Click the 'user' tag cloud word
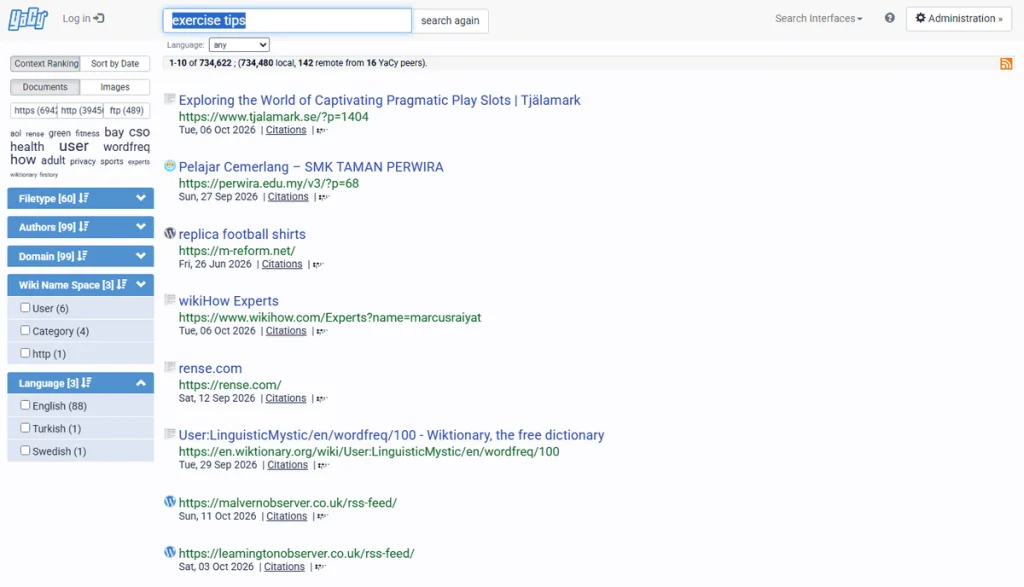Screen dimensions: 1024x587 click(x=74, y=146)
